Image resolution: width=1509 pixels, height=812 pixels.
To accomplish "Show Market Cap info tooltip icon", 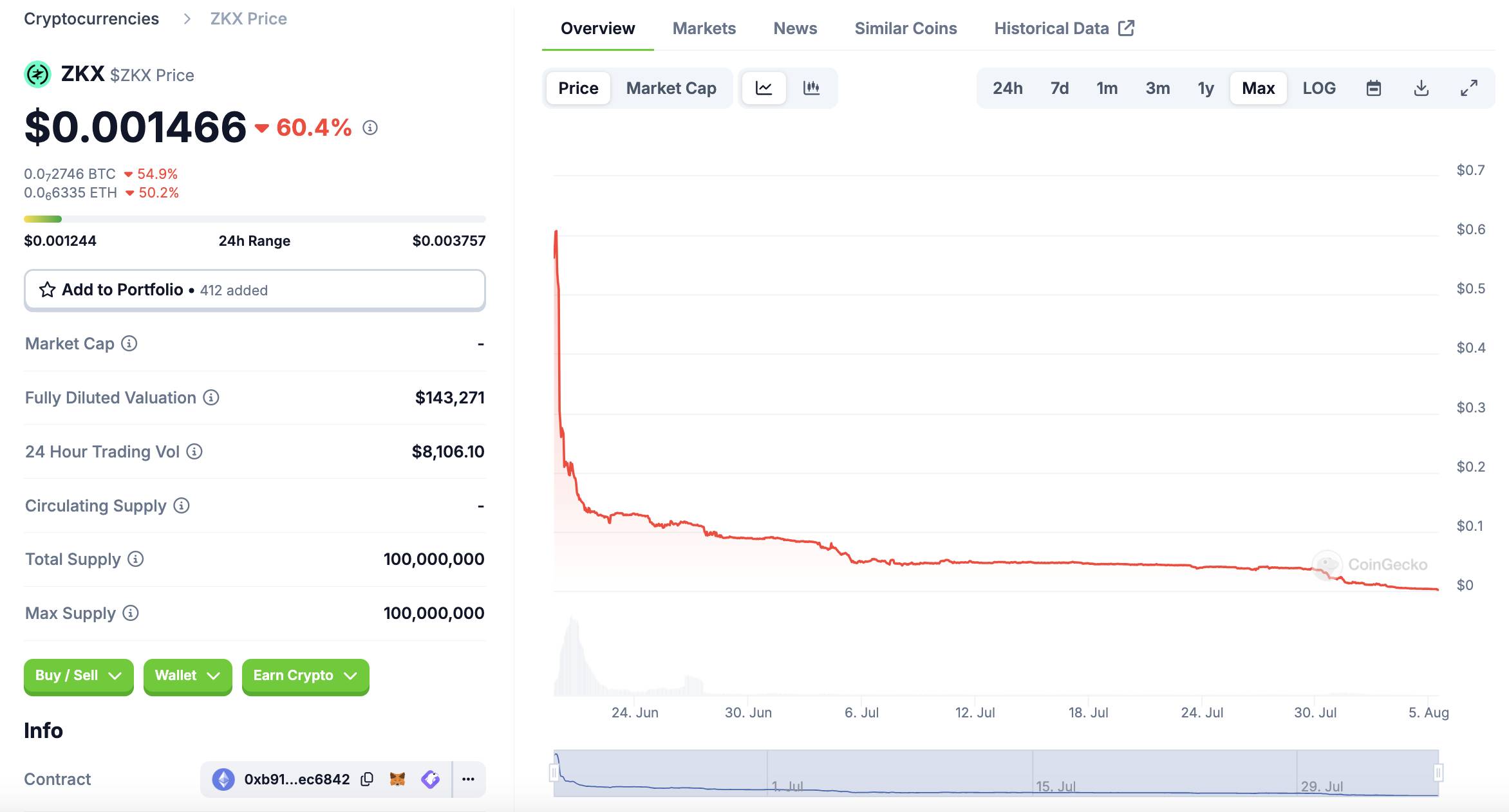I will (129, 344).
